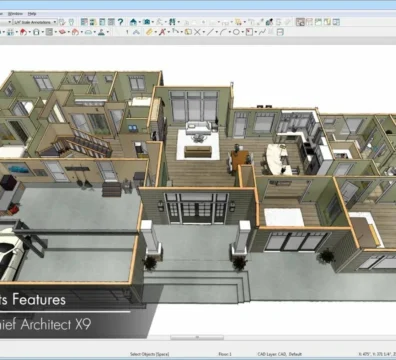Image resolution: width=396 pixels, height=360 pixels.
Task: Open the Window menu
Action: pyautogui.click(x=15, y=14)
